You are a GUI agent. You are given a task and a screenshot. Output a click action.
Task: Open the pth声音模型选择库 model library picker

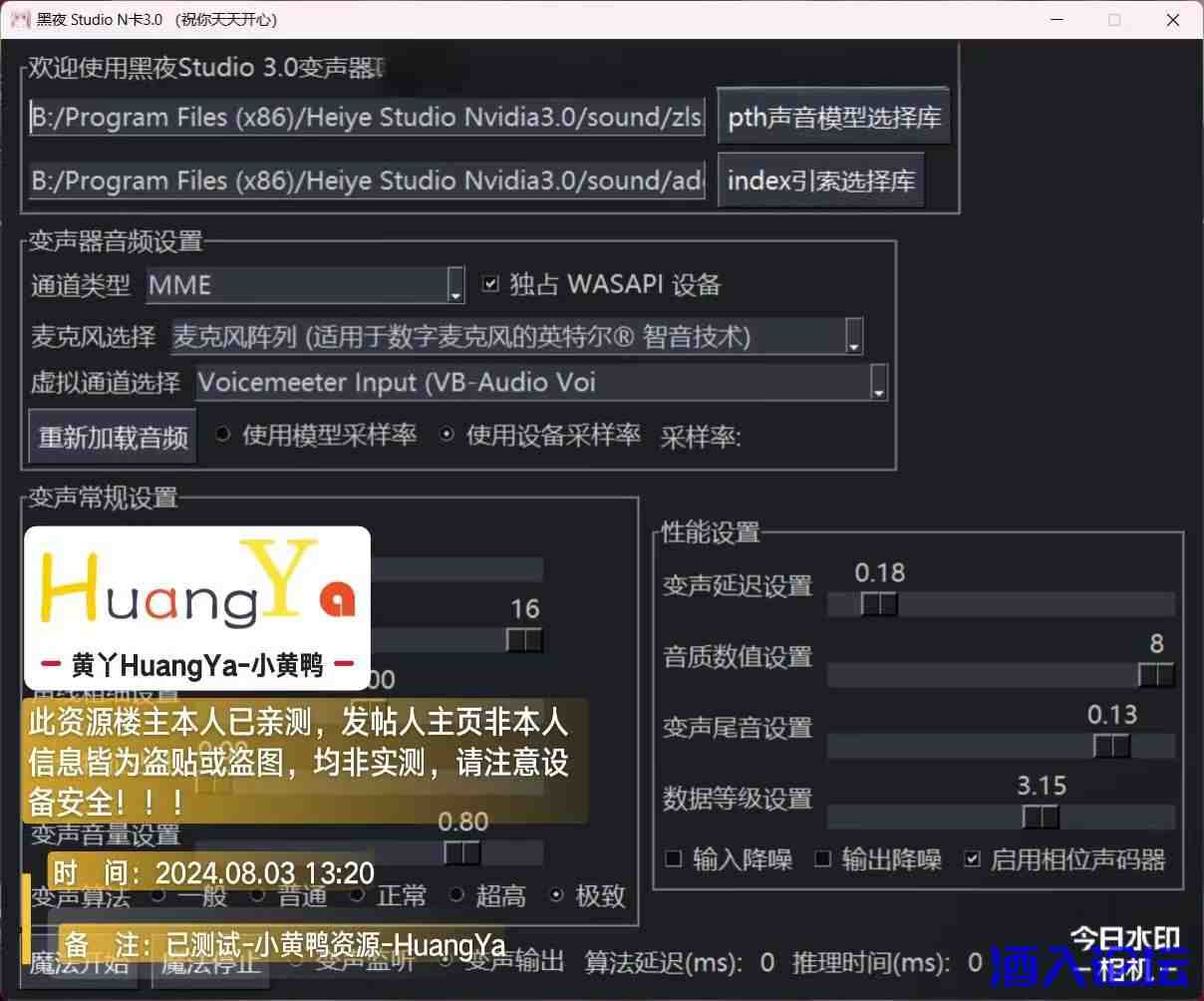(833, 117)
